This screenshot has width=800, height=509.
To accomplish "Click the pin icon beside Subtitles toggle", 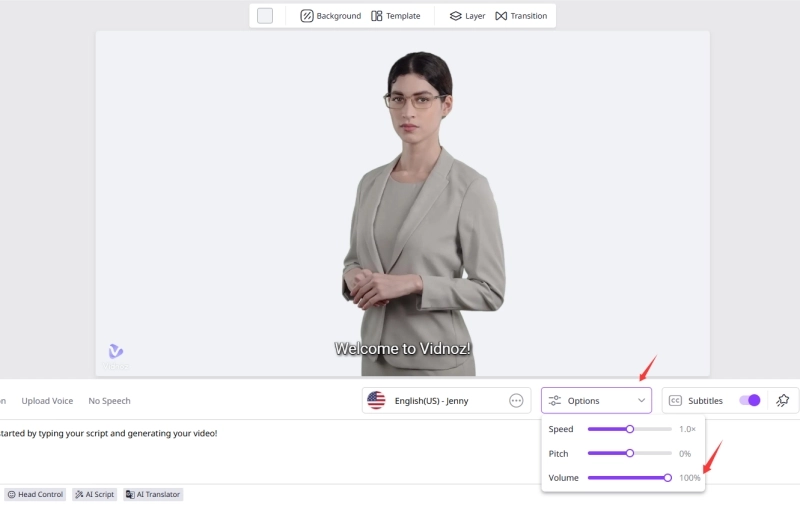I will click(x=782, y=400).
